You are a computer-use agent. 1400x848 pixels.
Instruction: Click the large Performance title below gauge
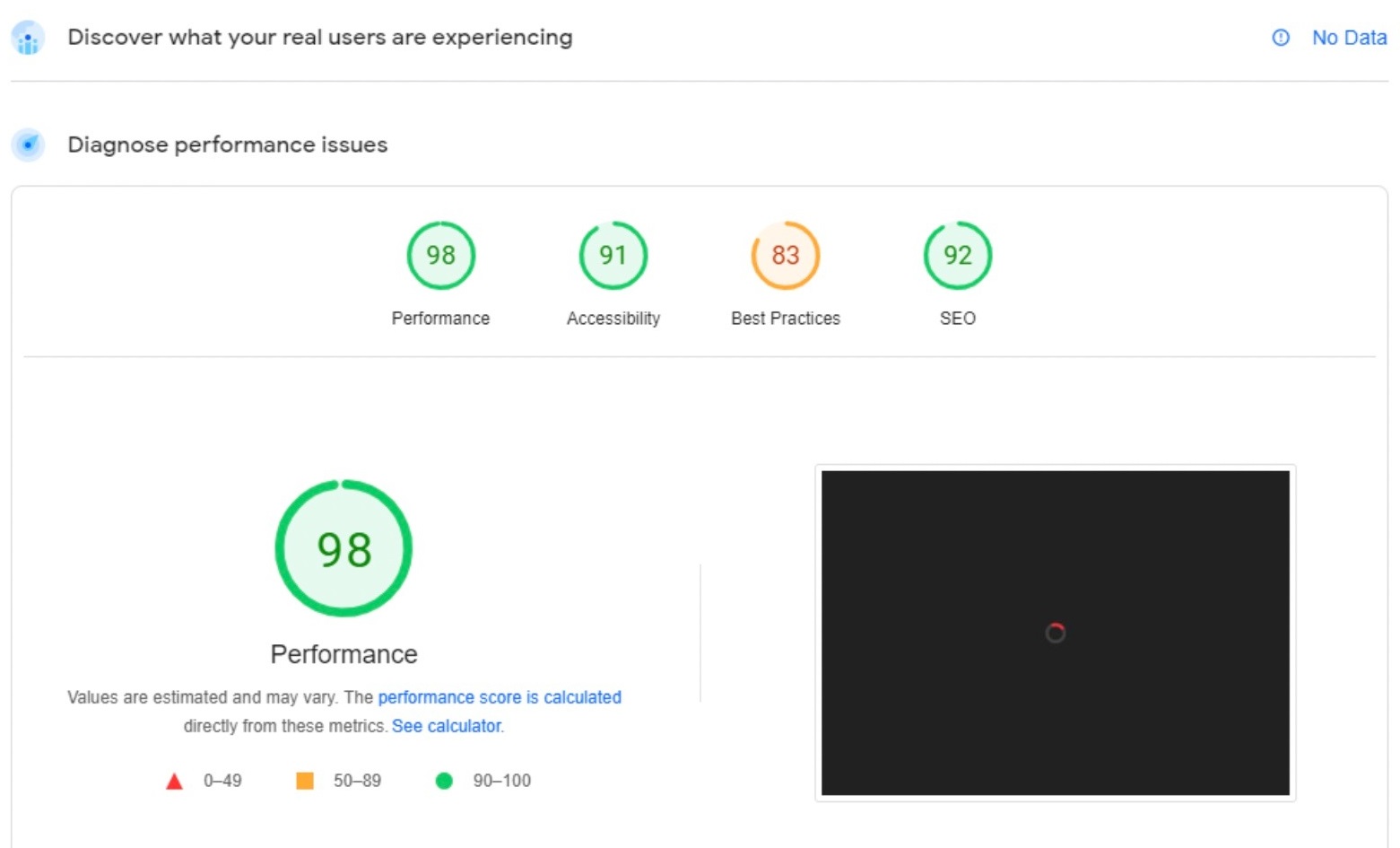point(343,654)
